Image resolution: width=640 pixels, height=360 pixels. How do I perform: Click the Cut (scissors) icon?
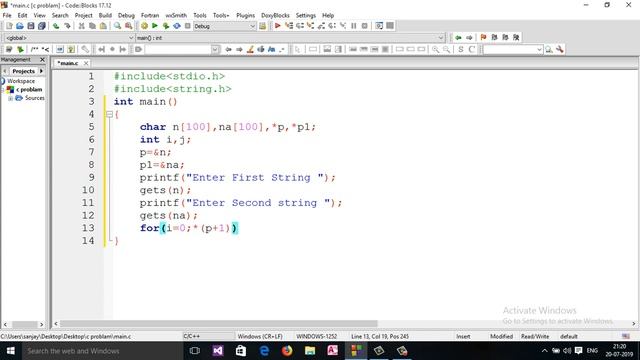coord(82,26)
